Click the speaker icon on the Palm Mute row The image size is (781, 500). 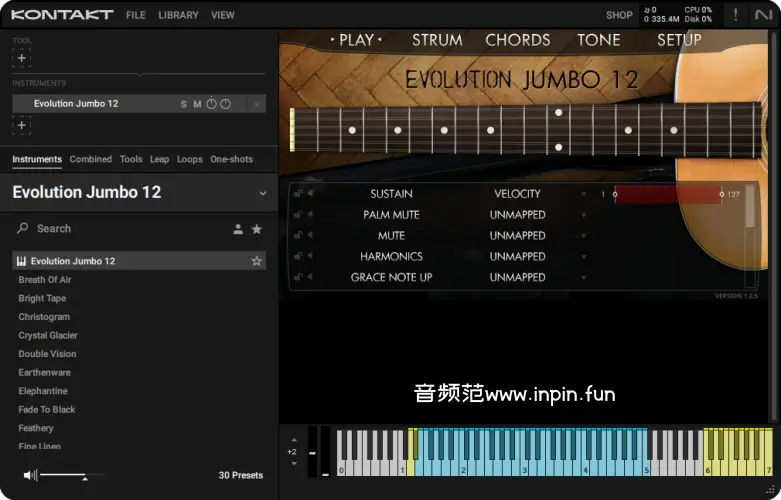point(310,215)
